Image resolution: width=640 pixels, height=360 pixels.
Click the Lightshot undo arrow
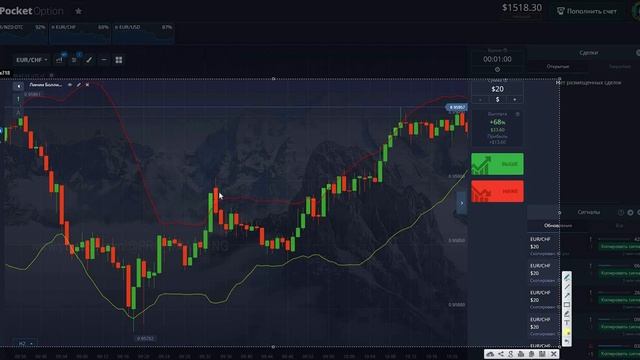[567, 341]
